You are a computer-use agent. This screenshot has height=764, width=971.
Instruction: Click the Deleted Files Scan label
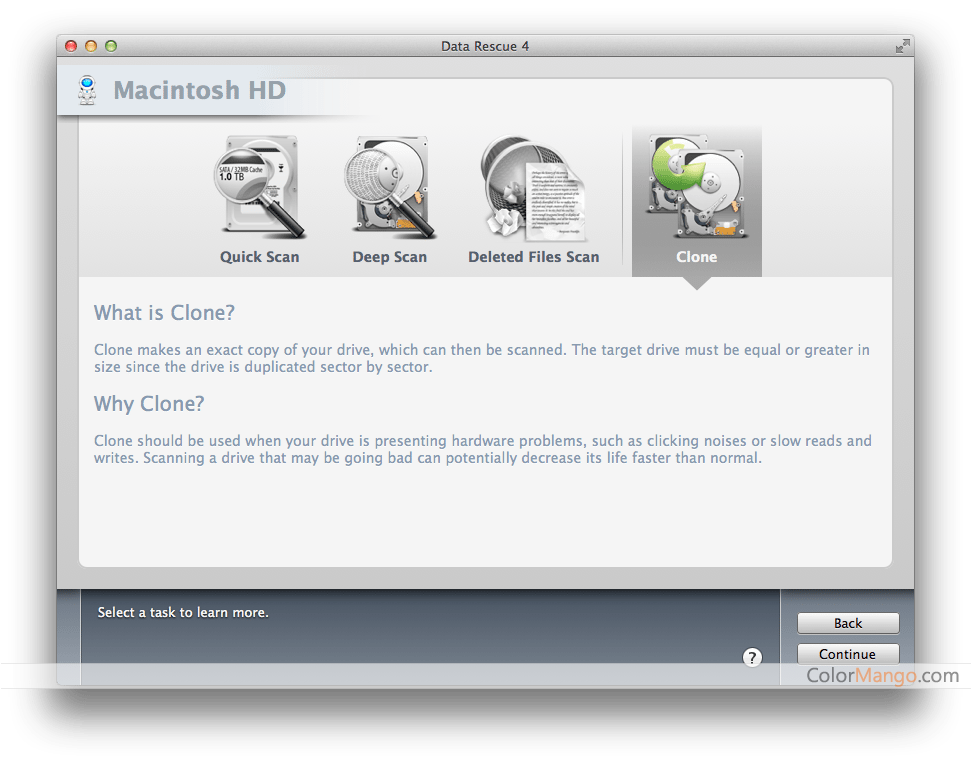(x=533, y=257)
